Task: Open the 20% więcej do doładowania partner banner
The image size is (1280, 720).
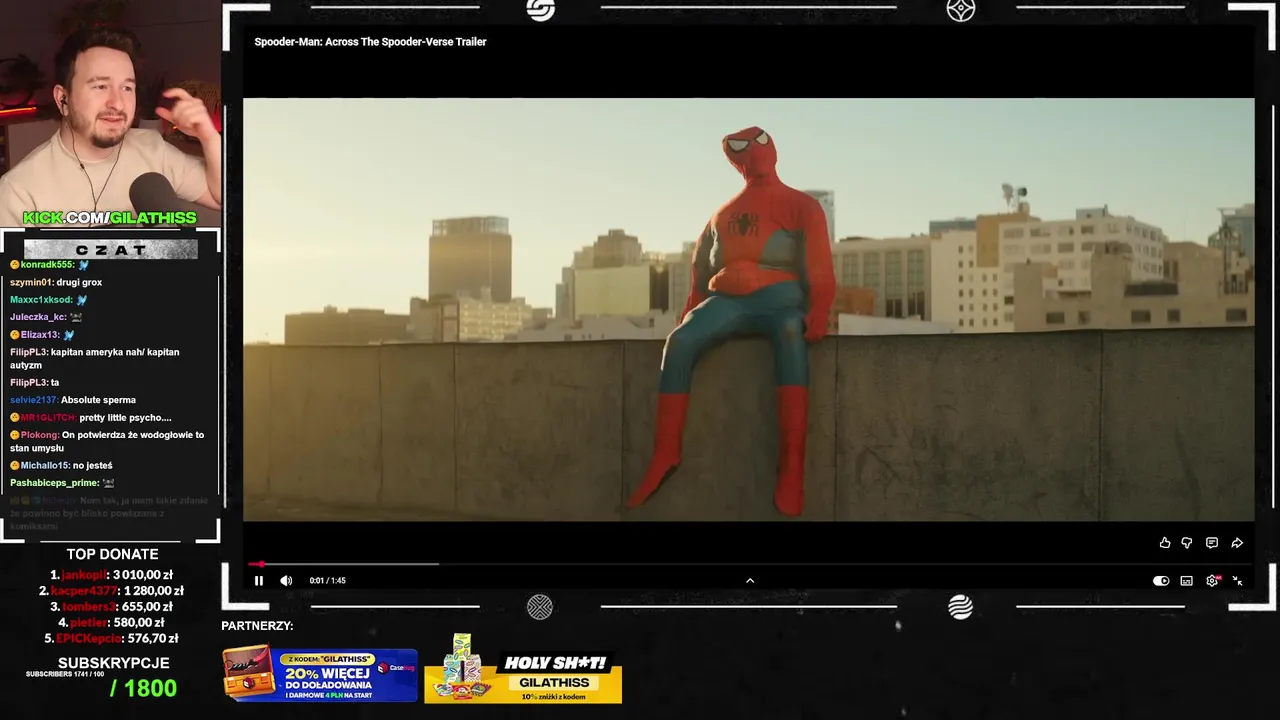Action: (x=320, y=674)
